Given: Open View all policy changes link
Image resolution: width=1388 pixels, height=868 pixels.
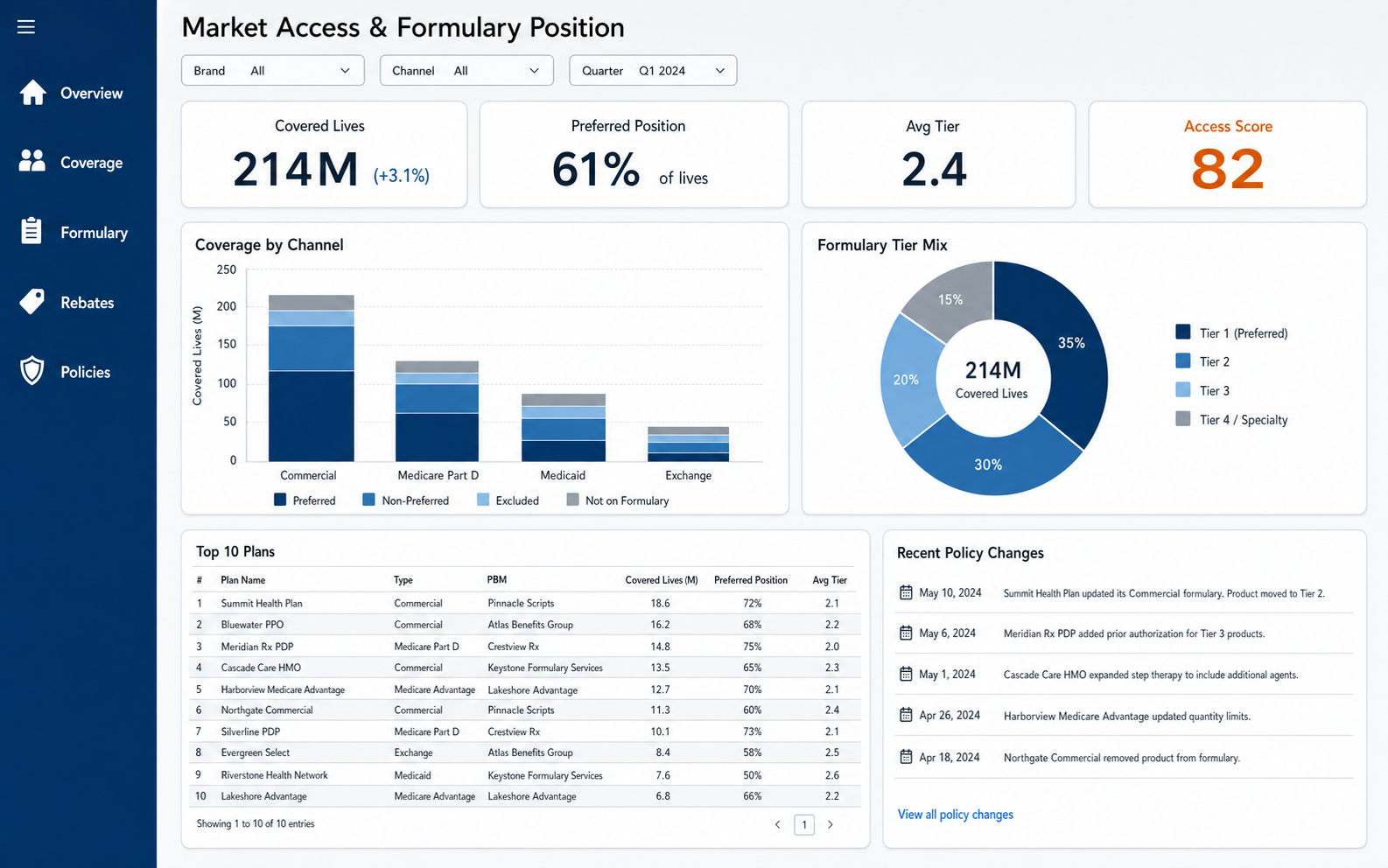Looking at the screenshot, I should coord(955,815).
